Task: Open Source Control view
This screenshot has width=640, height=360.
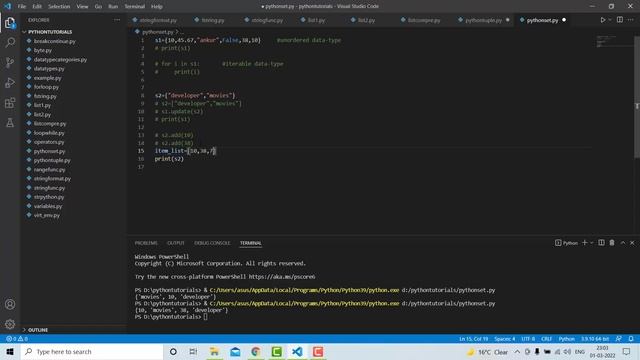Action: click(10, 62)
